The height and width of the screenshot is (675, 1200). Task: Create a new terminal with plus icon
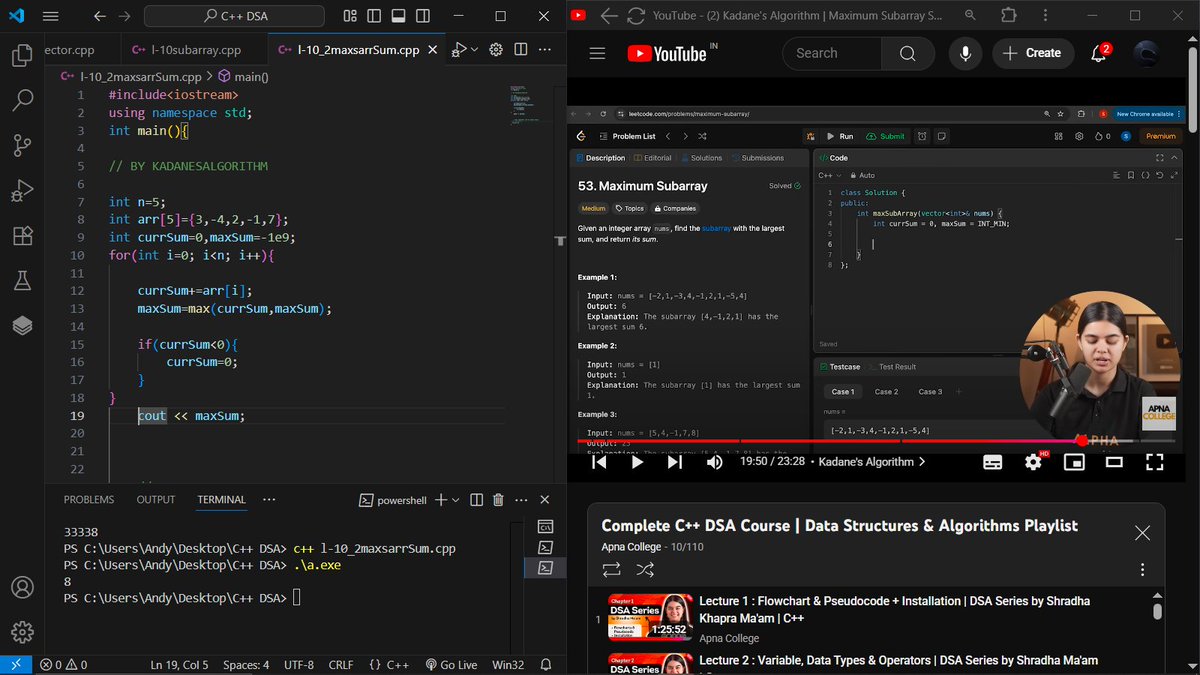(x=440, y=500)
